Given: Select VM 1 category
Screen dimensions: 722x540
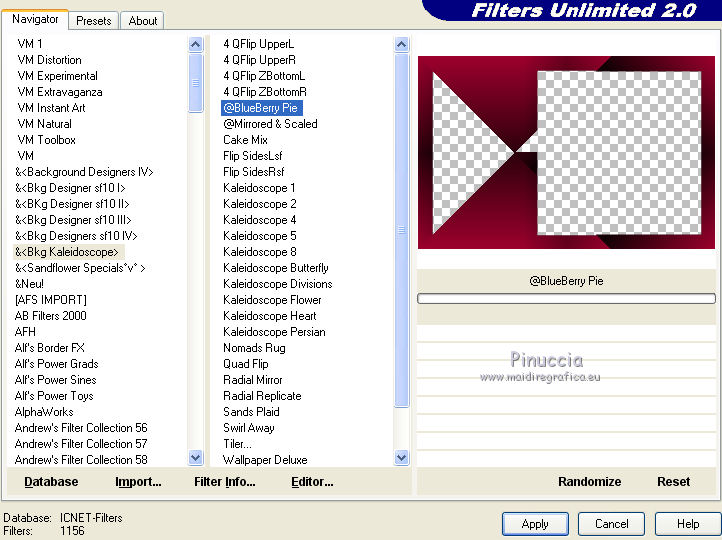Looking at the screenshot, I should [x=30, y=44].
